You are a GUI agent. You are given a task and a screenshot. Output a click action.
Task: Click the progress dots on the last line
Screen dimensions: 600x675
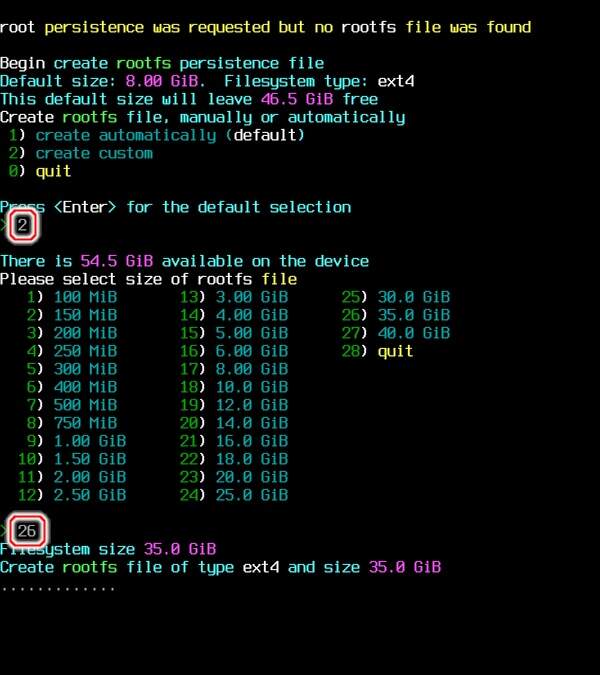58,587
